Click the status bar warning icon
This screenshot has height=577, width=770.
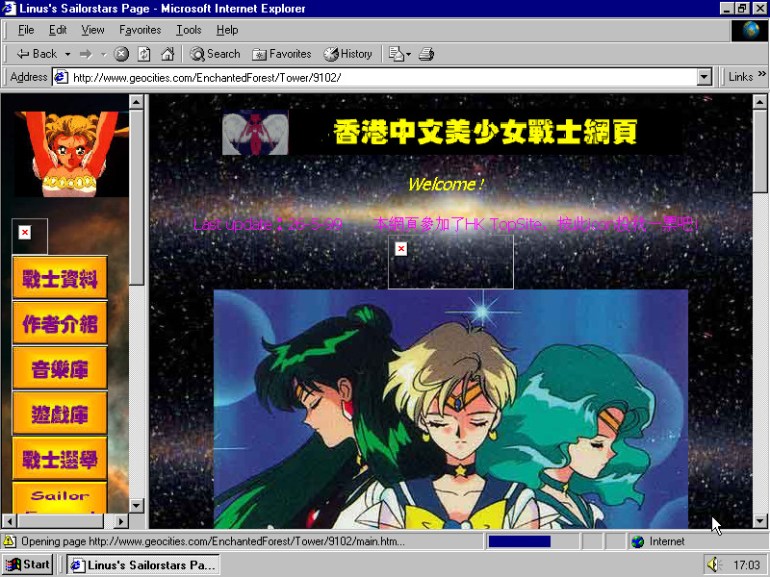click(9, 541)
